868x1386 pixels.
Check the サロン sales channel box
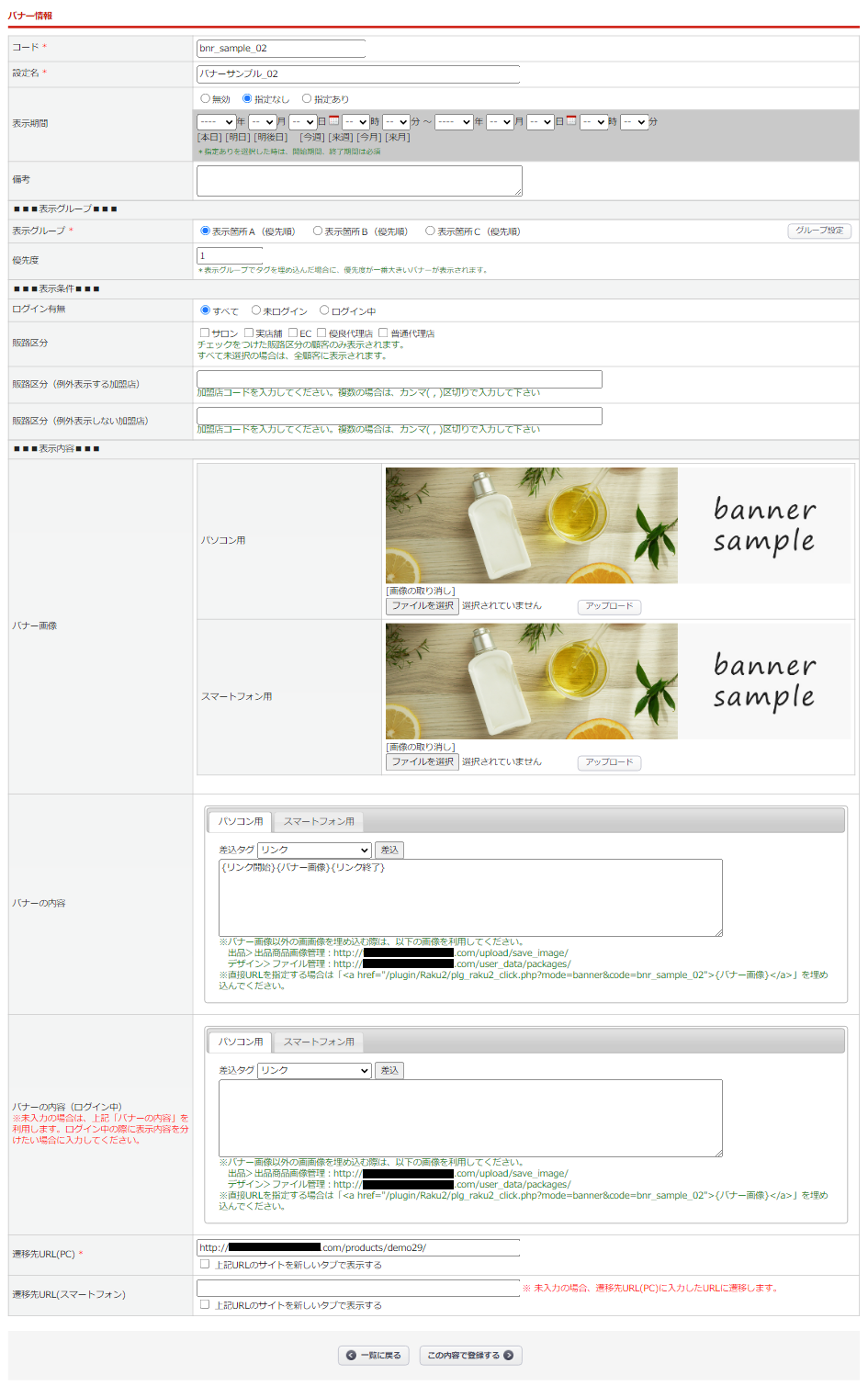tap(205, 332)
